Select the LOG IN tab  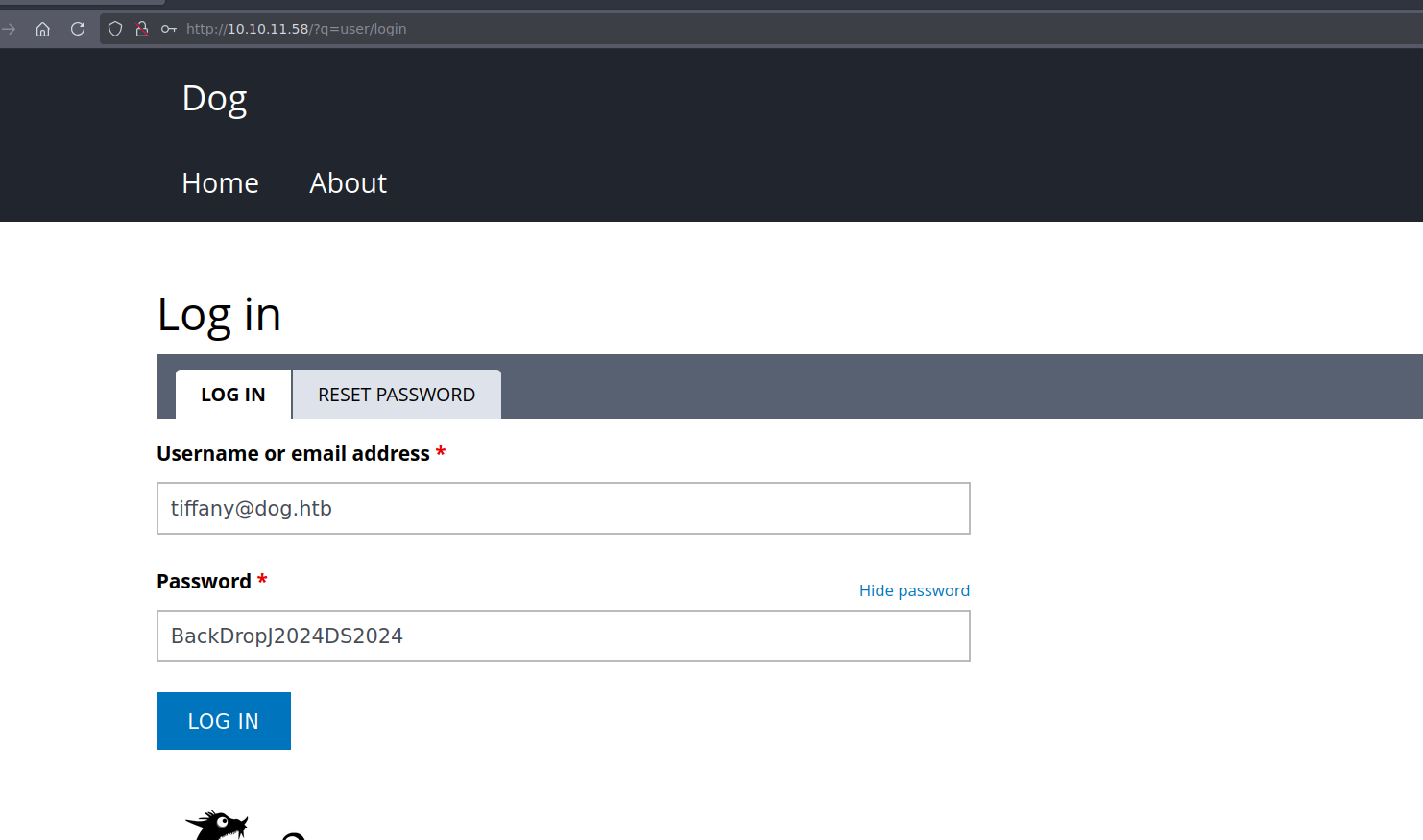(x=233, y=395)
